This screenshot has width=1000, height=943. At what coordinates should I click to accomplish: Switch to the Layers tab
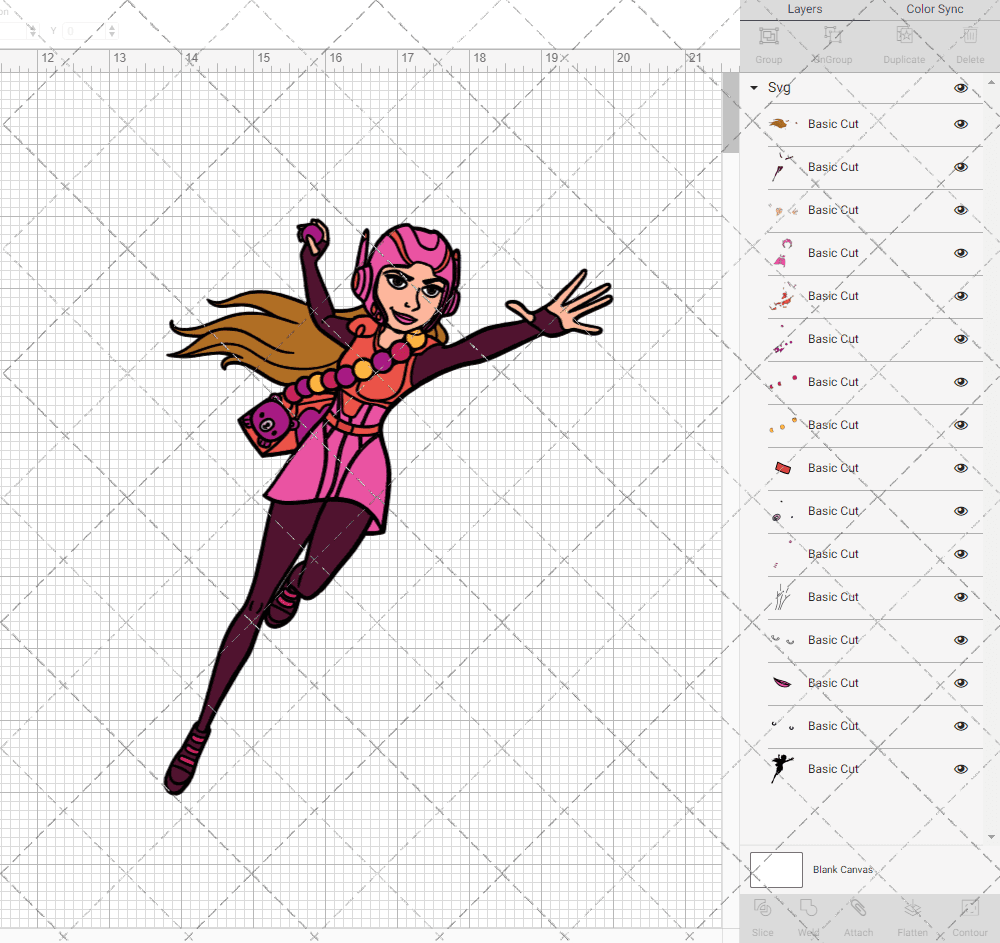[x=804, y=10]
